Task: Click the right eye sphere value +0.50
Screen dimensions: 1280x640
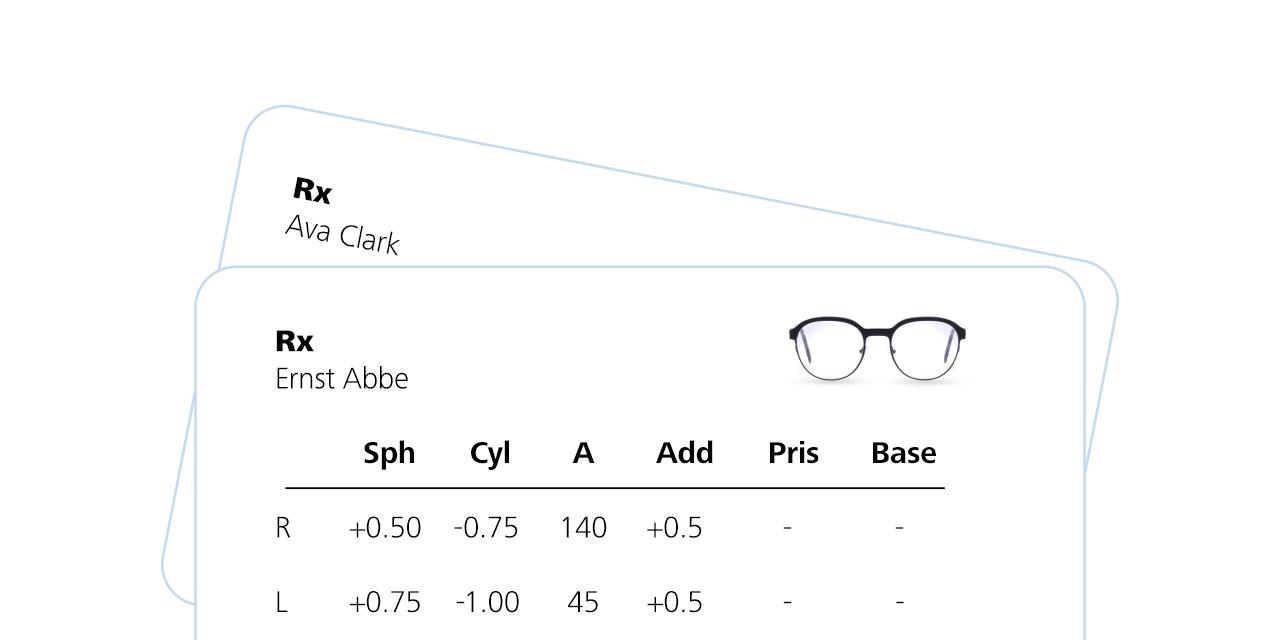Action: (x=385, y=528)
